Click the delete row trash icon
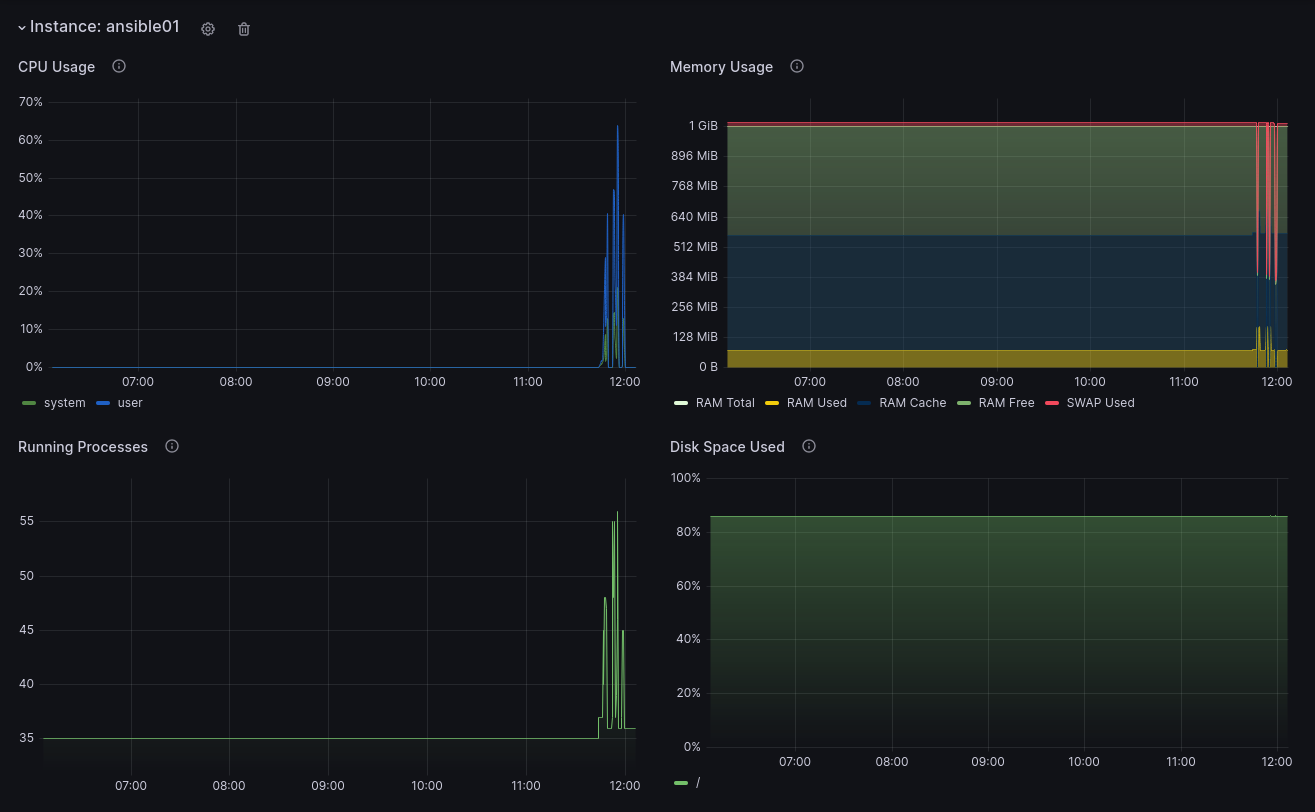Screen dimensions: 1315x812 click(x=243, y=28)
